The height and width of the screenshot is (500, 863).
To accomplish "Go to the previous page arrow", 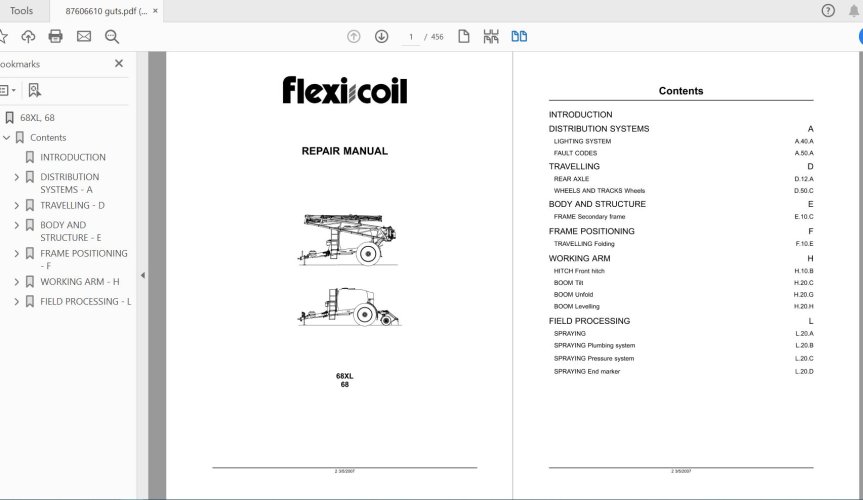I will tap(353, 36).
